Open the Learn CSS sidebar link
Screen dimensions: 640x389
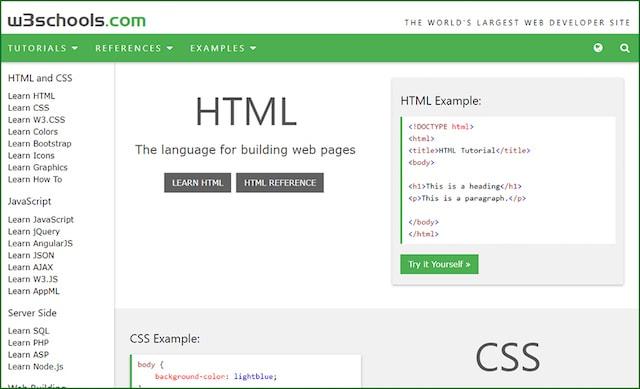(x=29, y=108)
